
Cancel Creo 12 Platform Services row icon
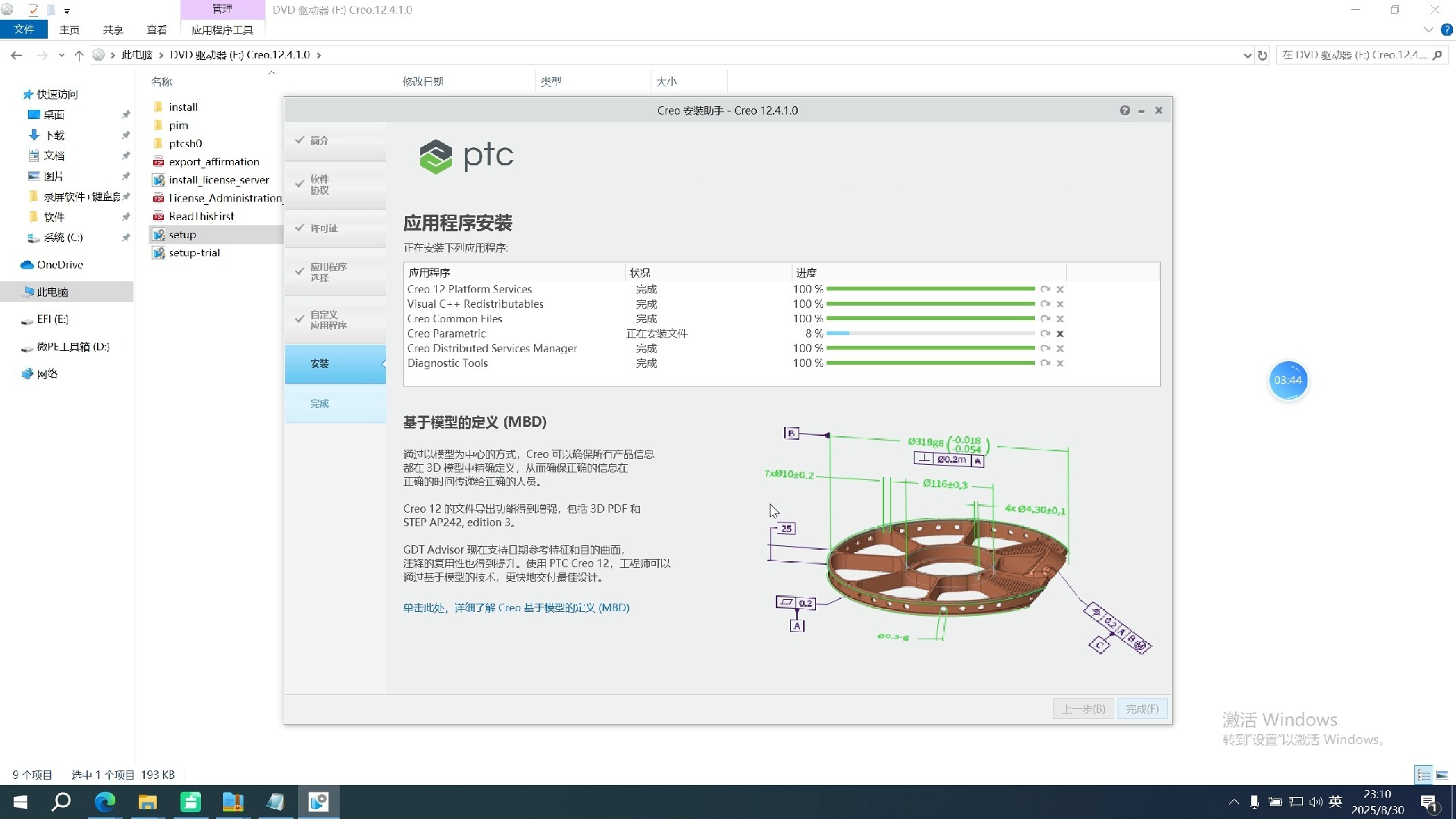[1060, 289]
